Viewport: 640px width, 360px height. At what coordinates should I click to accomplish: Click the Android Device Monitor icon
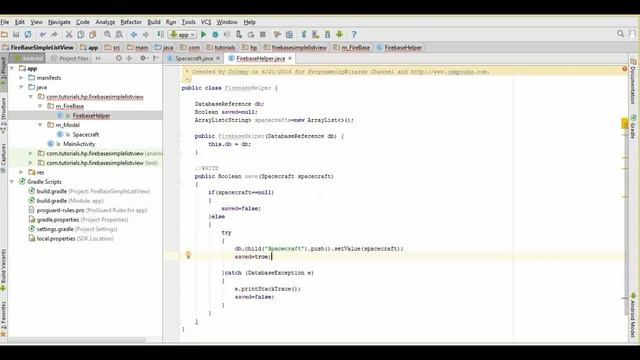[340, 35]
